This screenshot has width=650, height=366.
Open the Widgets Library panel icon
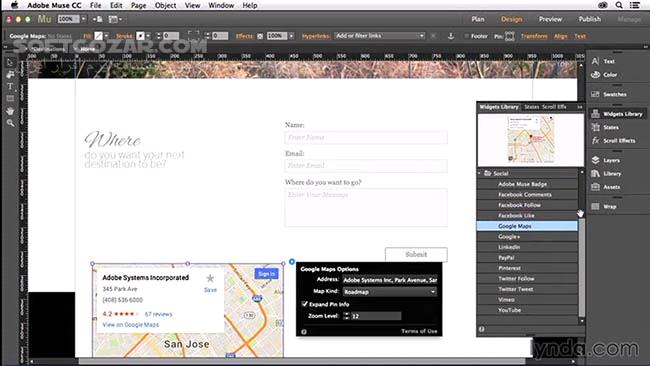coord(595,114)
